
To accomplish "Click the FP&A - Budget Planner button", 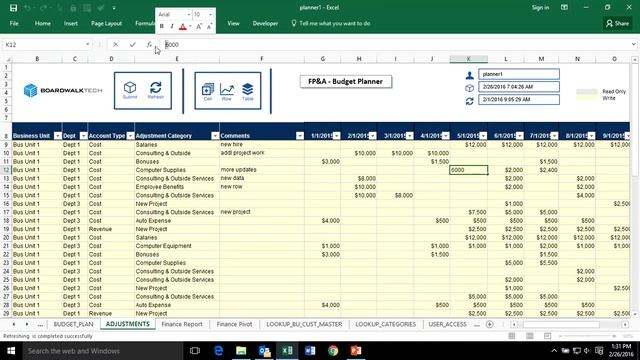I will coord(346,82).
